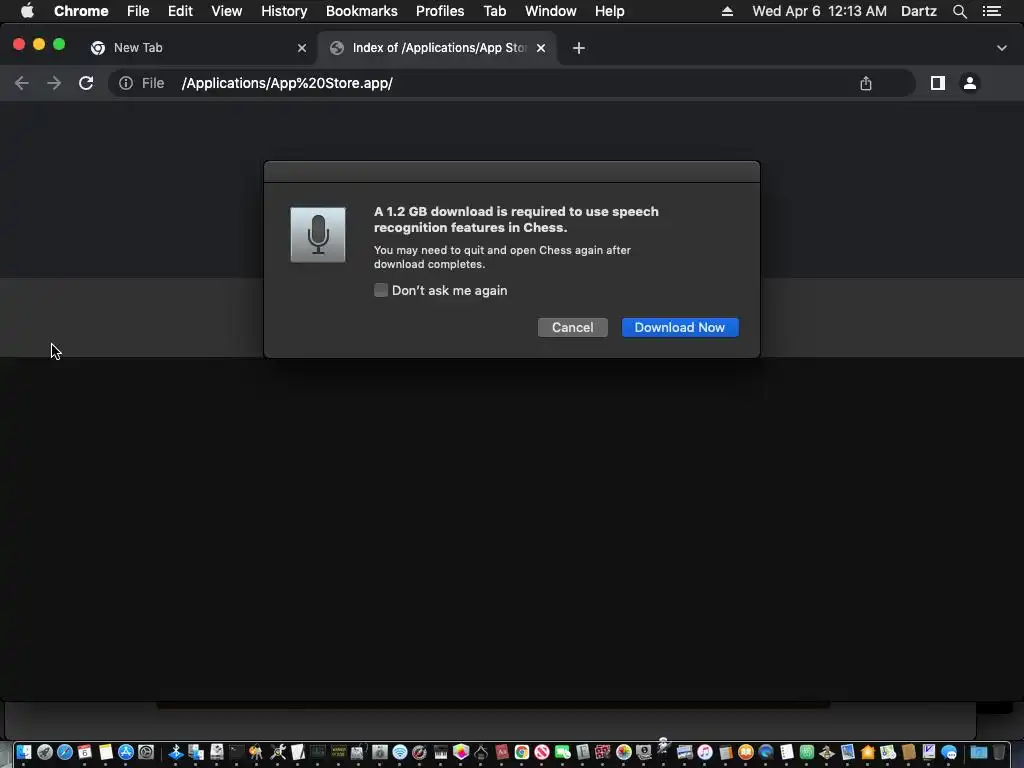Open FaceTime green icon in Dock
The width and height of the screenshot is (1024, 768).
point(562,752)
